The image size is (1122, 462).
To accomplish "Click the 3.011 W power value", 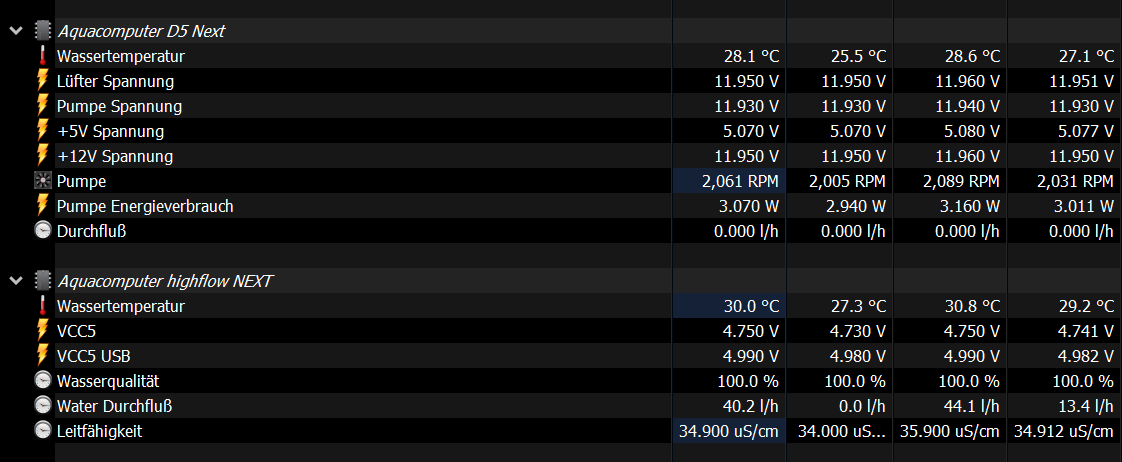I will pyautogui.click(x=1084, y=207).
